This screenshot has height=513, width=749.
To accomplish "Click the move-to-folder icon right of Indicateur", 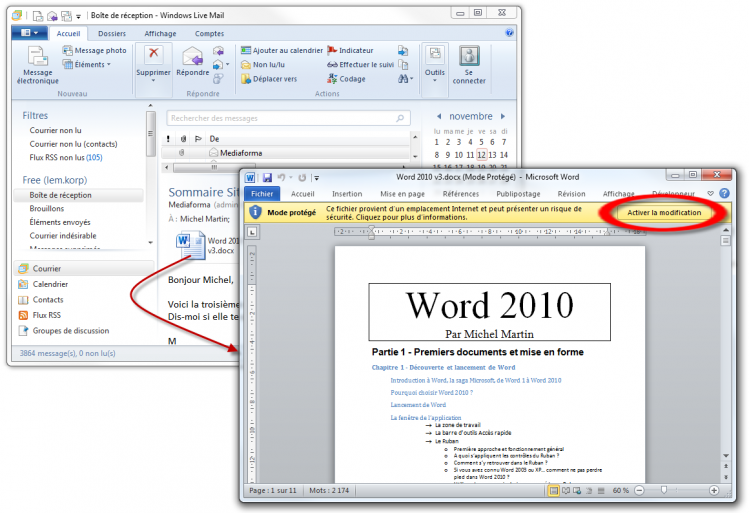I will point(403,50).
